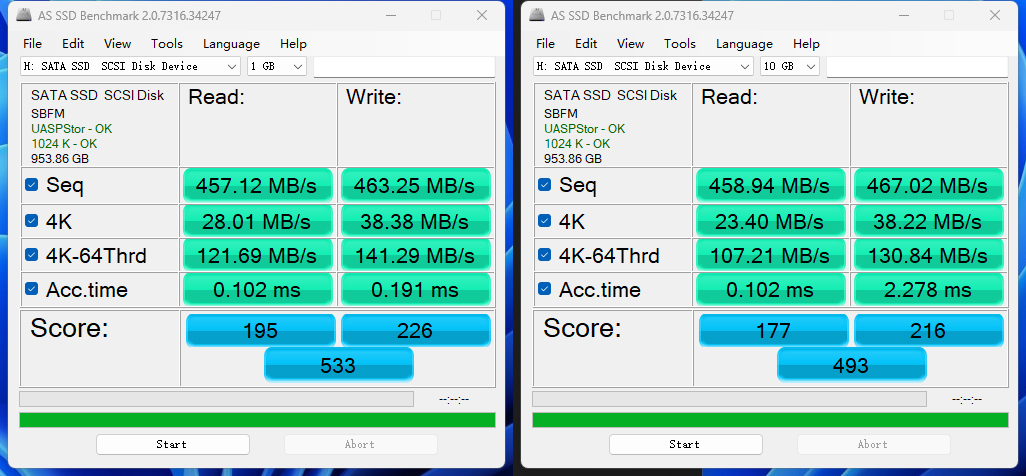Open the Language menu in right window
This screenshot has width=1026, height=476.
744,44
